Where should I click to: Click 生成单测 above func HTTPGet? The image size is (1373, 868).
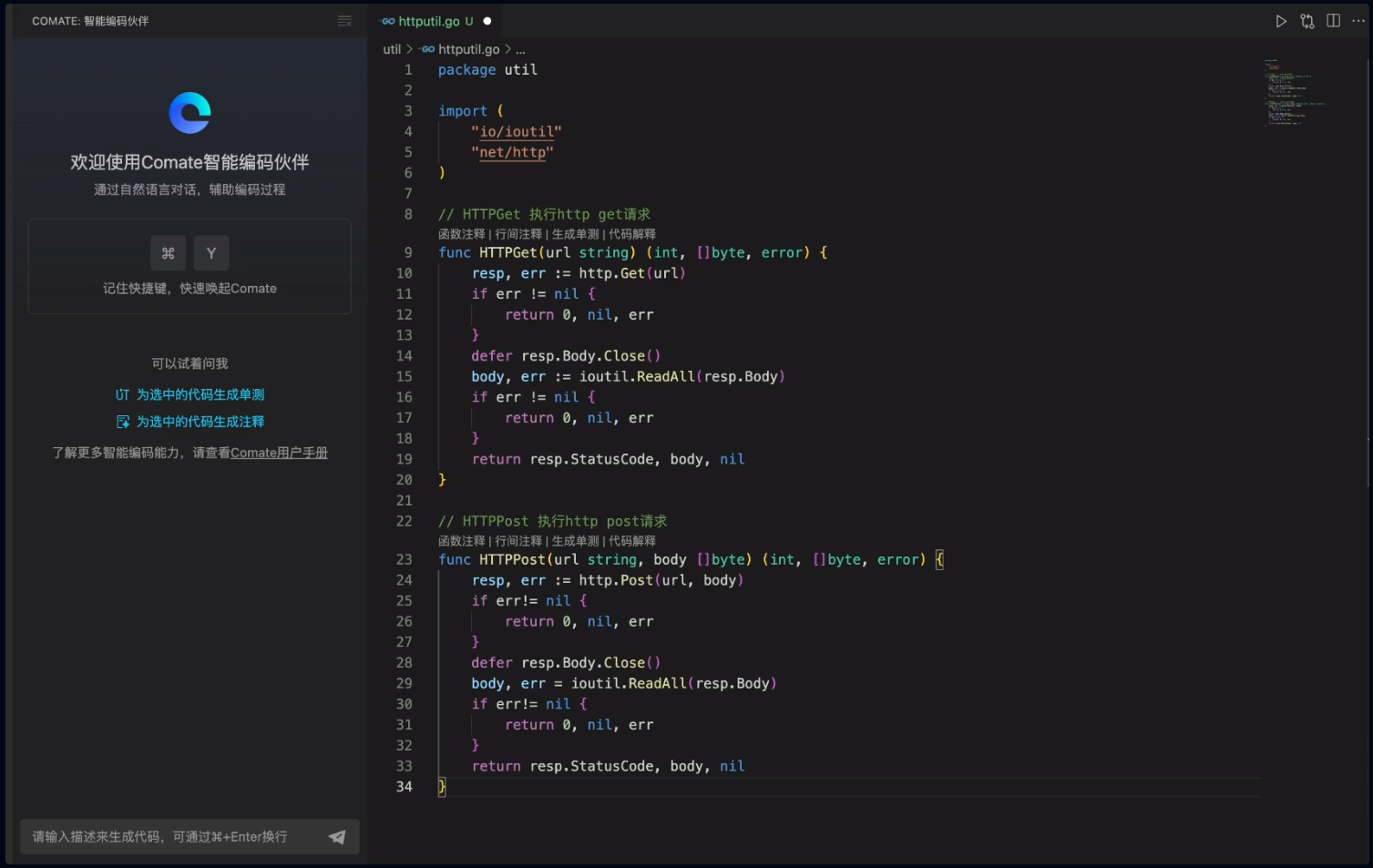pos(576,234)
